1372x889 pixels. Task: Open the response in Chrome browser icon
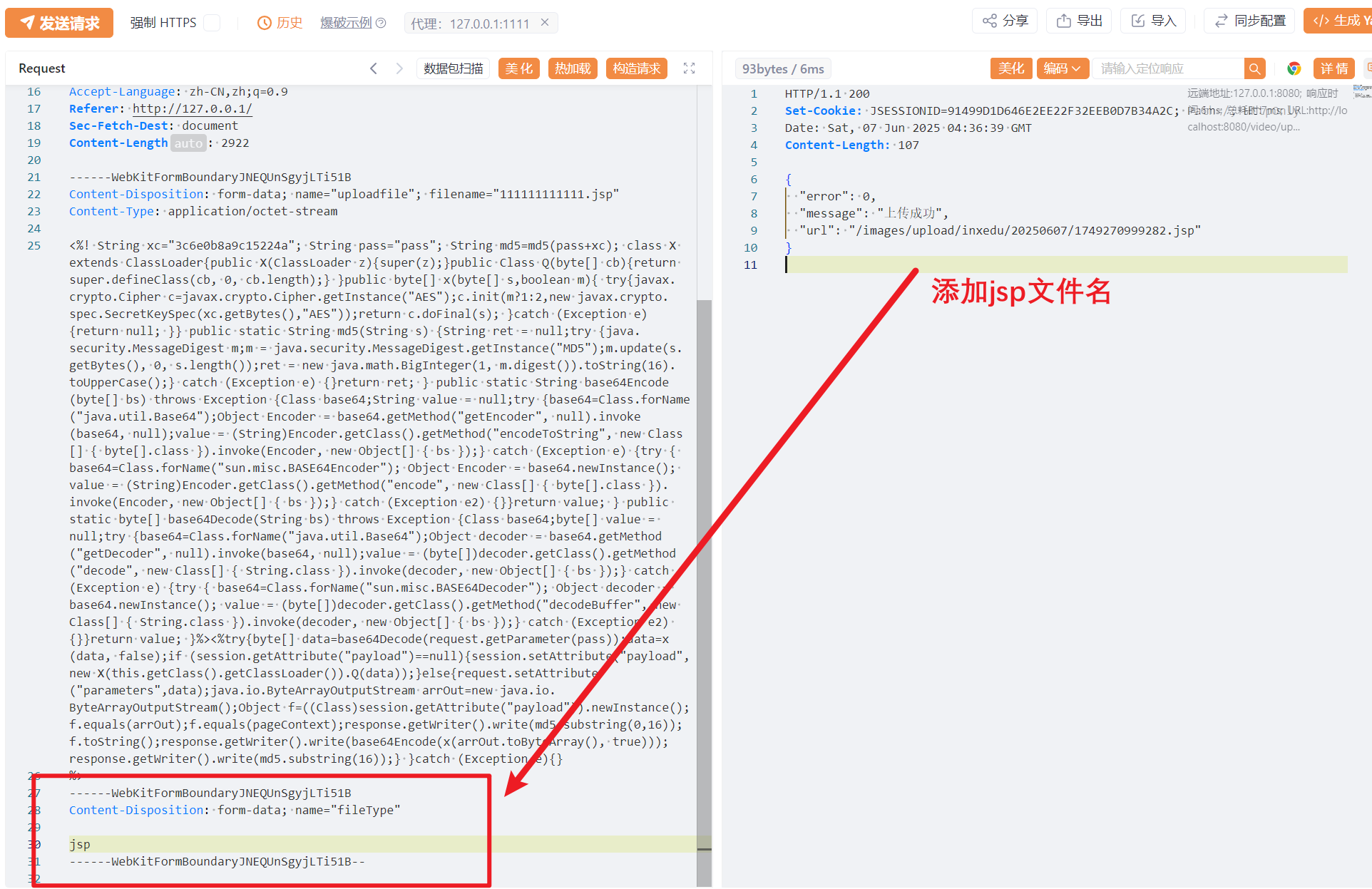coord(1294,68)
